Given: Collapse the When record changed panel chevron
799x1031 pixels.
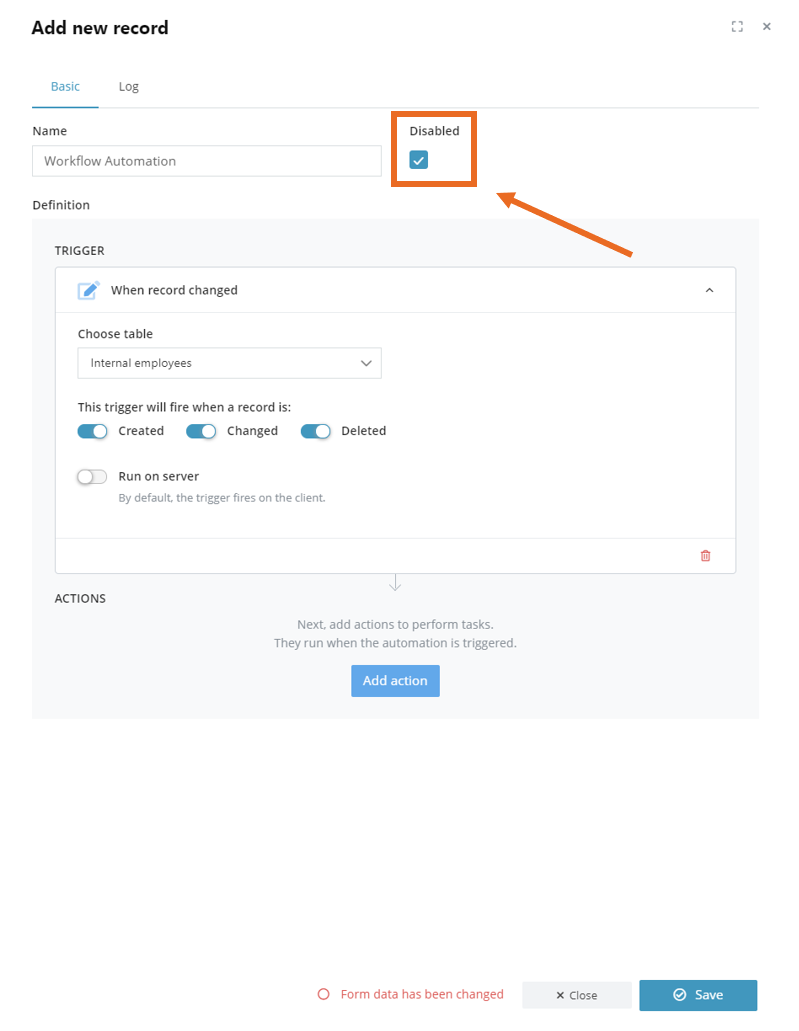Looking at the screenshot, I should point(709,290).
